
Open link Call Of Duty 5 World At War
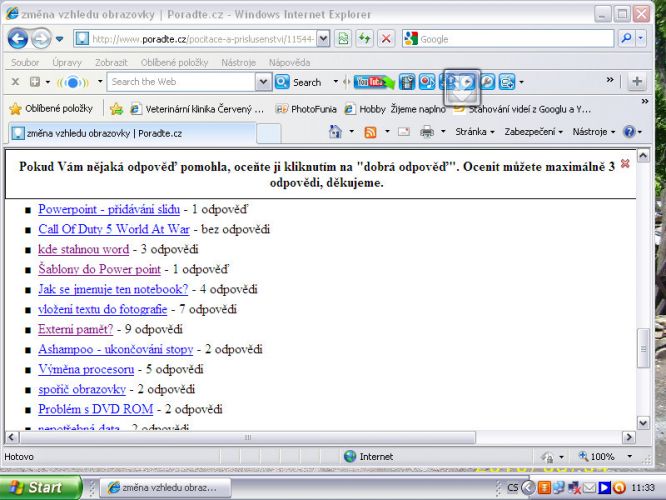click(x=114, y=229)
